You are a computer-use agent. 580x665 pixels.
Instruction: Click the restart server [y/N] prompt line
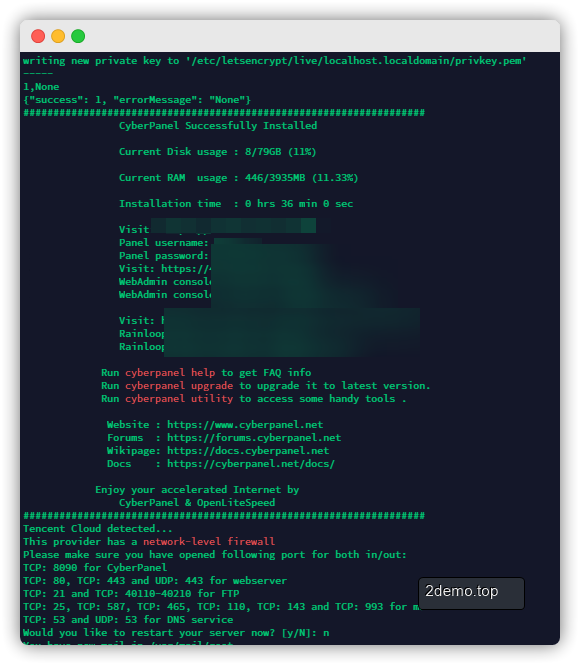[x=176, y=633]
